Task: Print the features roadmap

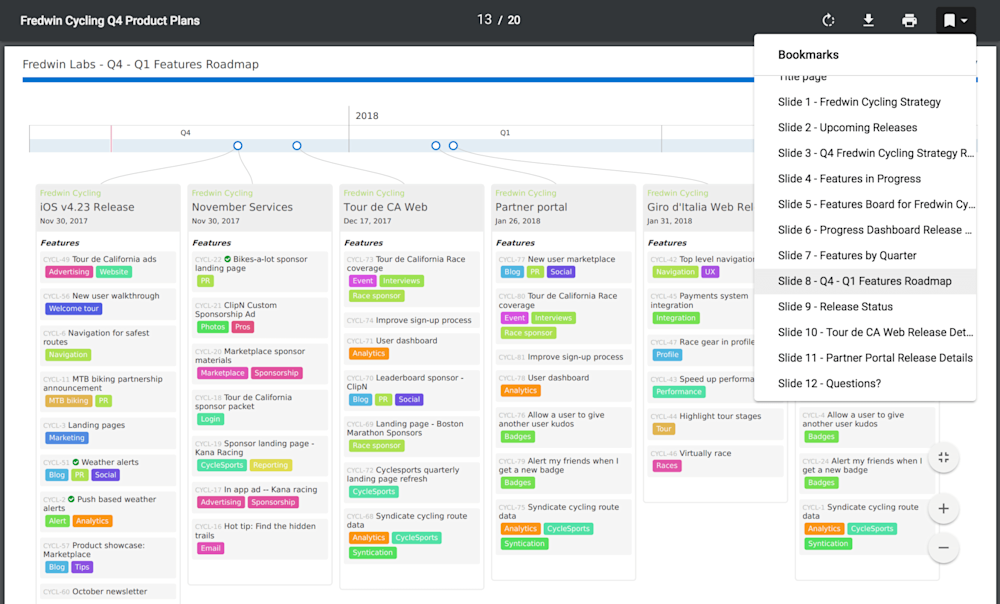Action: point(909,19)
